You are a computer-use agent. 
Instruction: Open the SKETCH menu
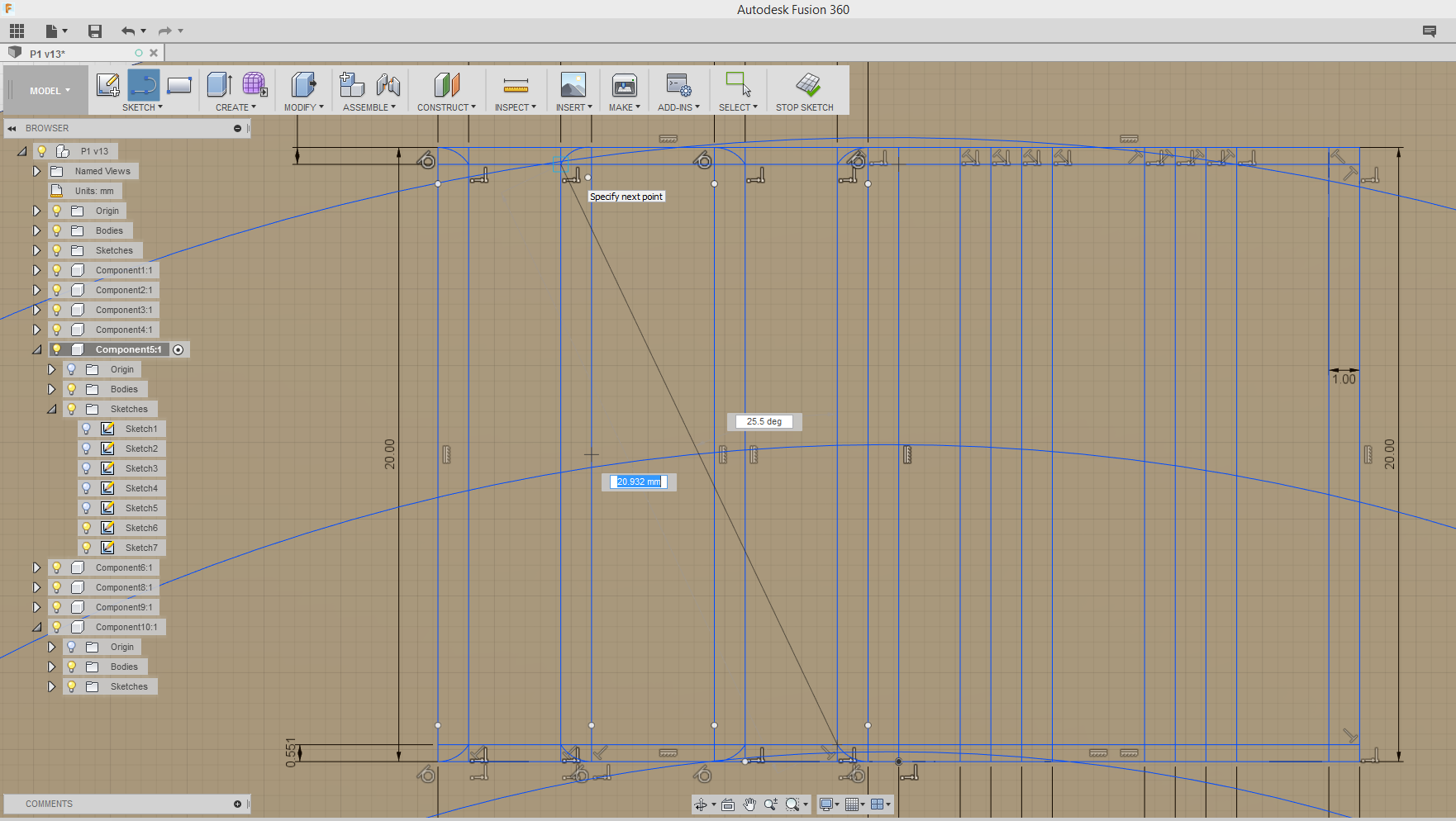tap(142, 107)
